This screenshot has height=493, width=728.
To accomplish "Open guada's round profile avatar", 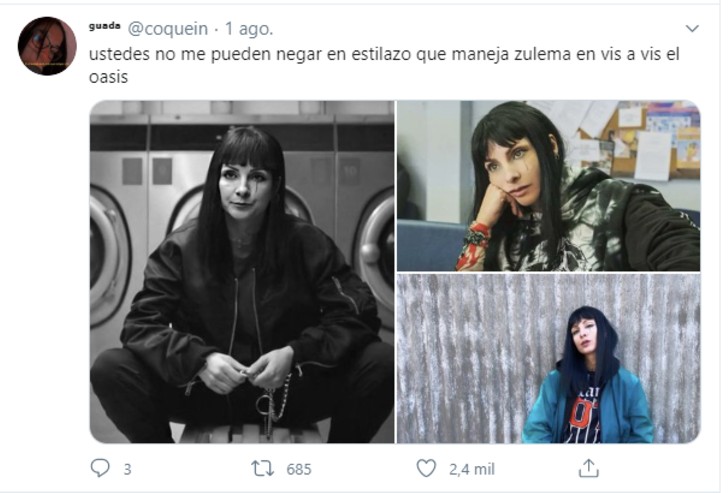I will click(47, 45).
